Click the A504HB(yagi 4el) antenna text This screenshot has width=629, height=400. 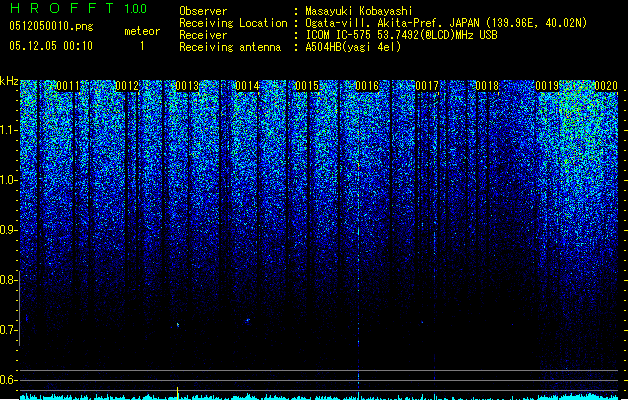tap(353, 47)
